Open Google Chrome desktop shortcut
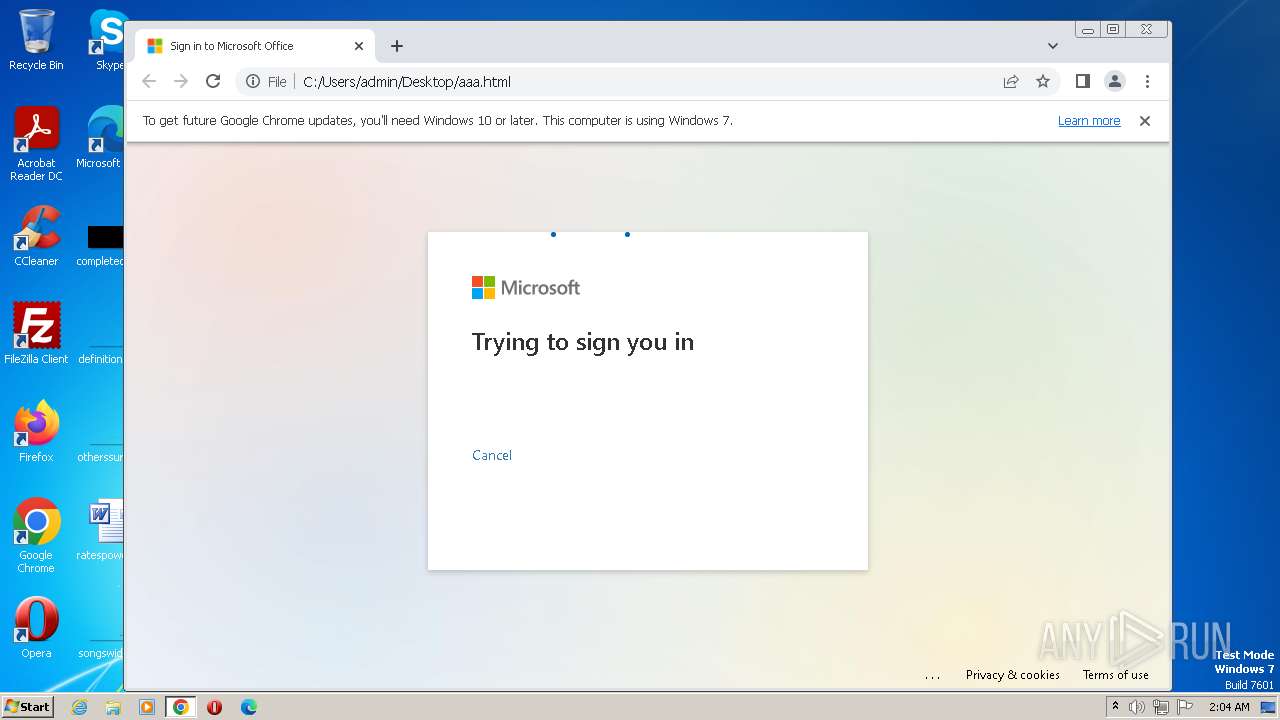This screenshot has width=1280, height=720. coord(36,536)
